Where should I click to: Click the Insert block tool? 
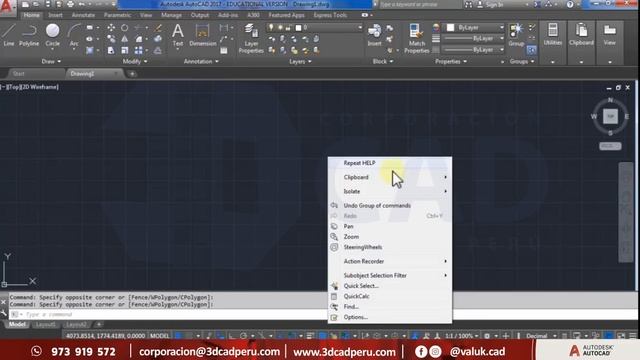(374, 35)
